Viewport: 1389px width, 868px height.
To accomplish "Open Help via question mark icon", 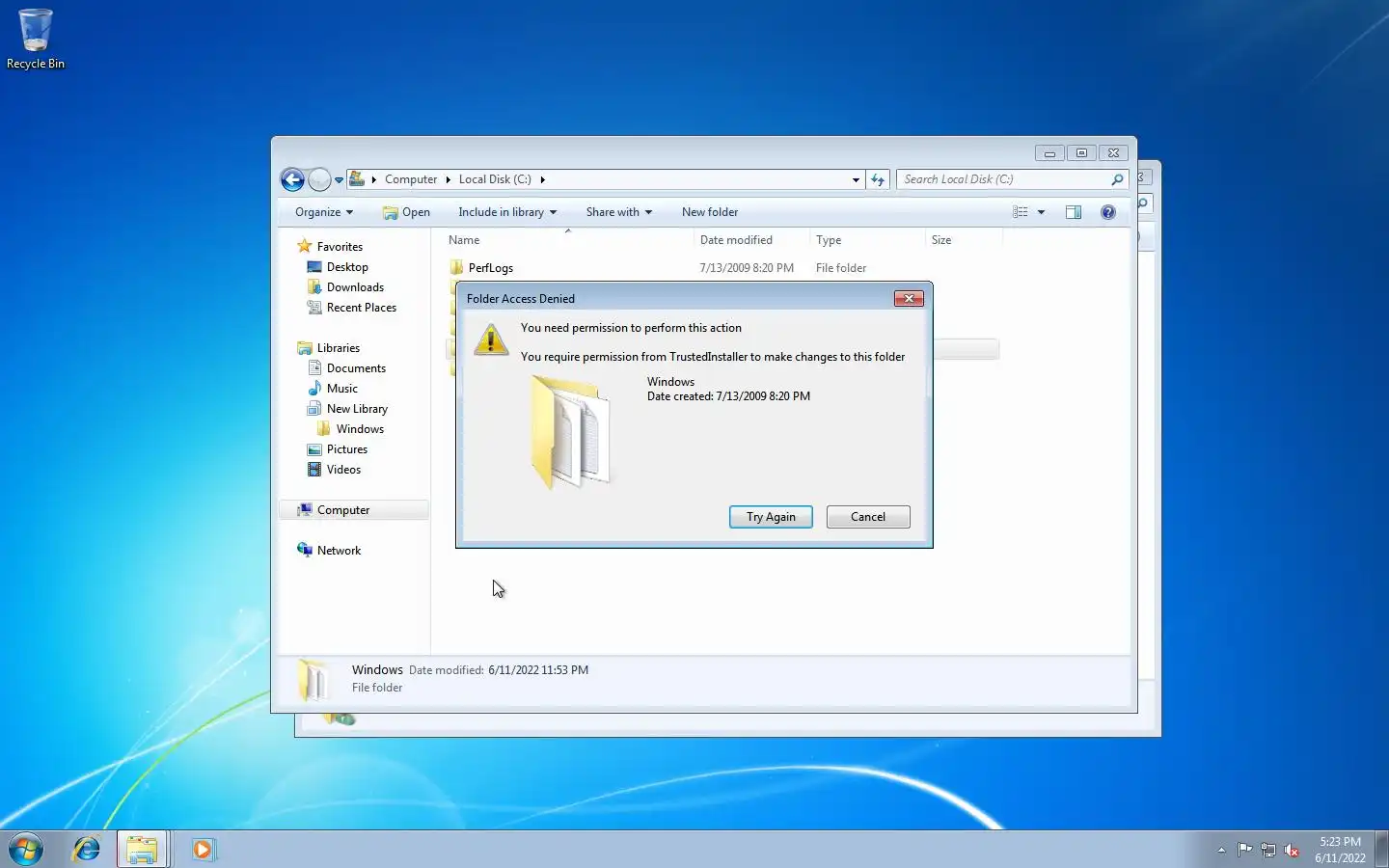I will coord(1108,212).
